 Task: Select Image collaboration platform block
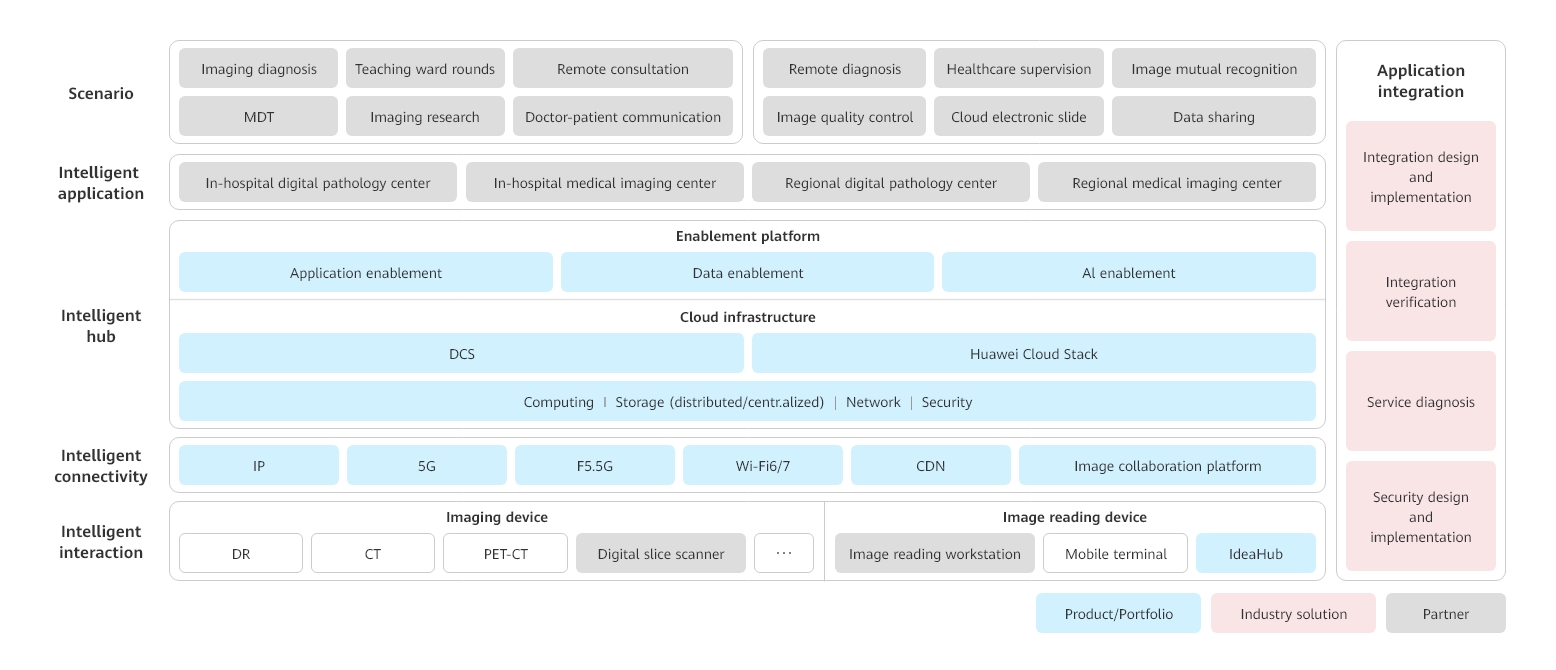click(x=1168, y=465)
